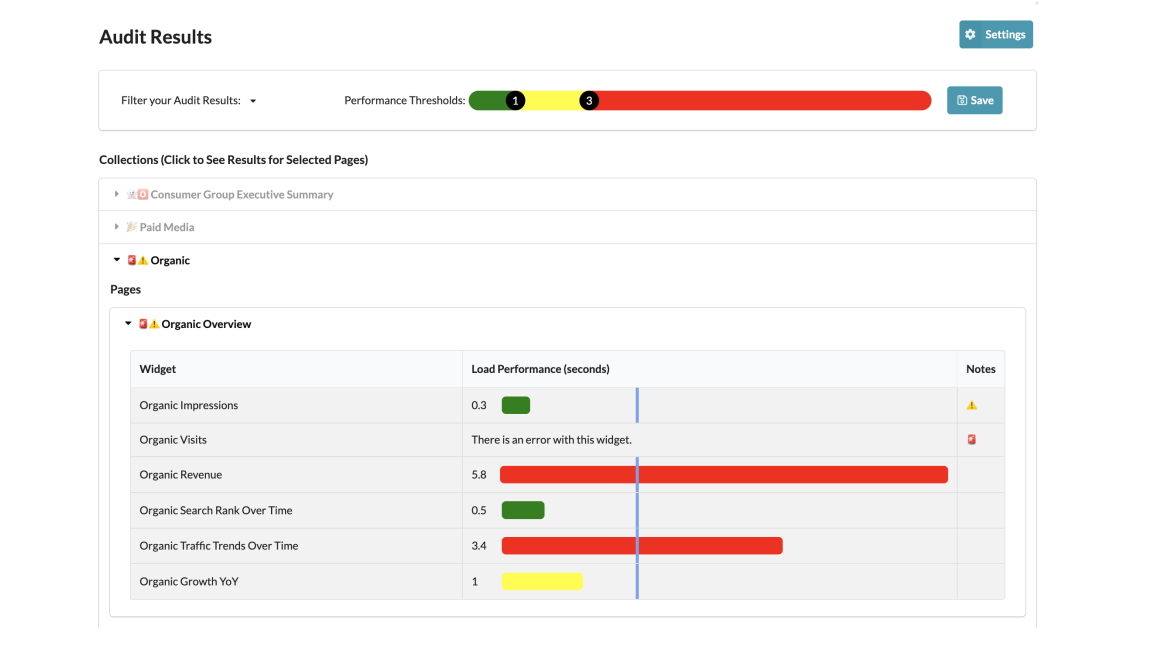The width and height of the screenshot is (1150, 646).
Task: Click the red siren icon for Organic Visits
Action: coord(971,440)
